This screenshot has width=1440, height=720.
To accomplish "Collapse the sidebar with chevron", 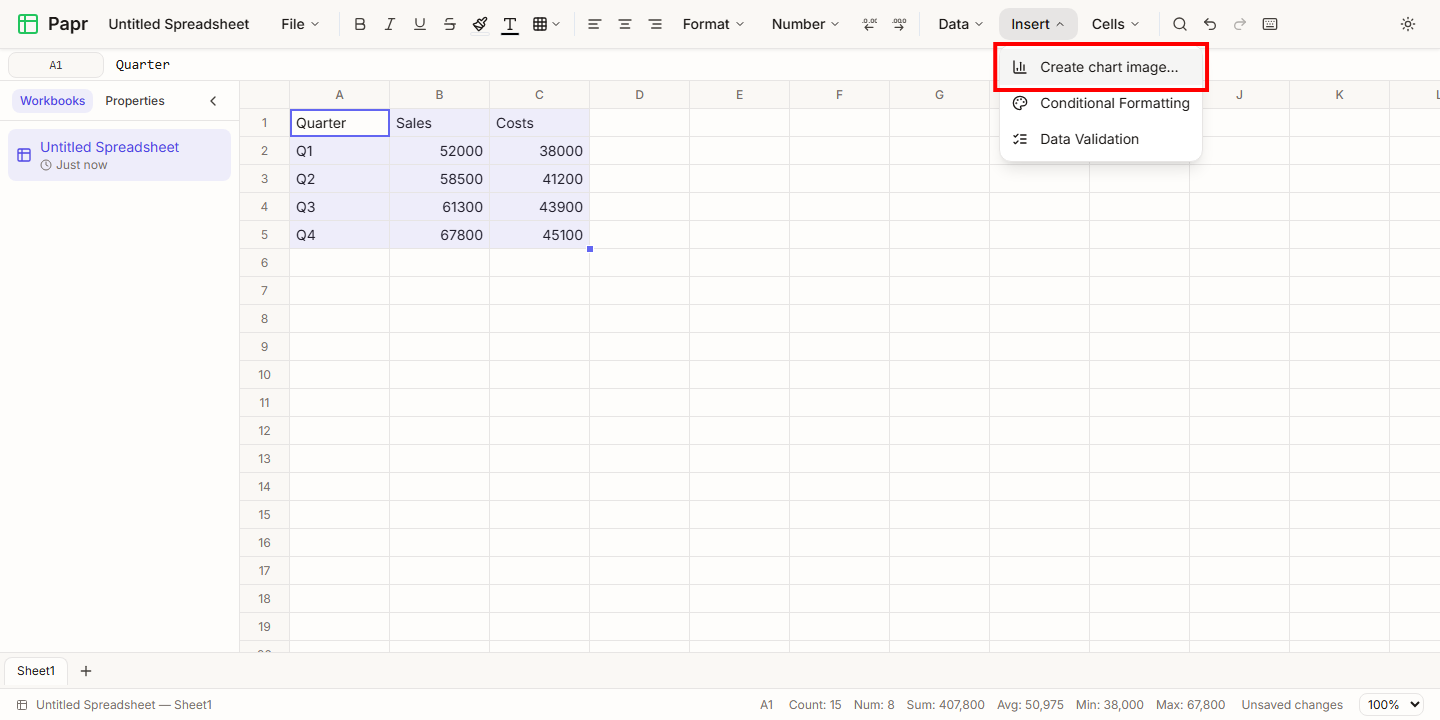I will [213, 101].
